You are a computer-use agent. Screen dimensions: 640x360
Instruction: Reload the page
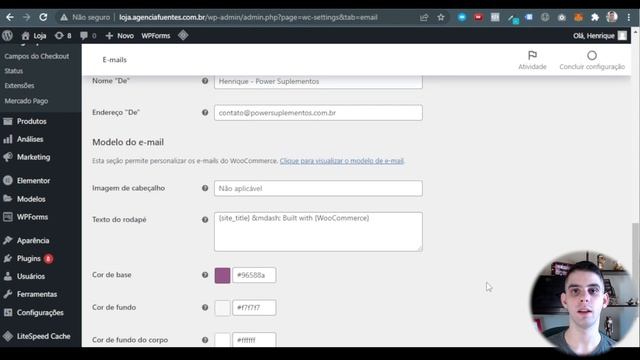pyautogui.click(x=43, y=17)
